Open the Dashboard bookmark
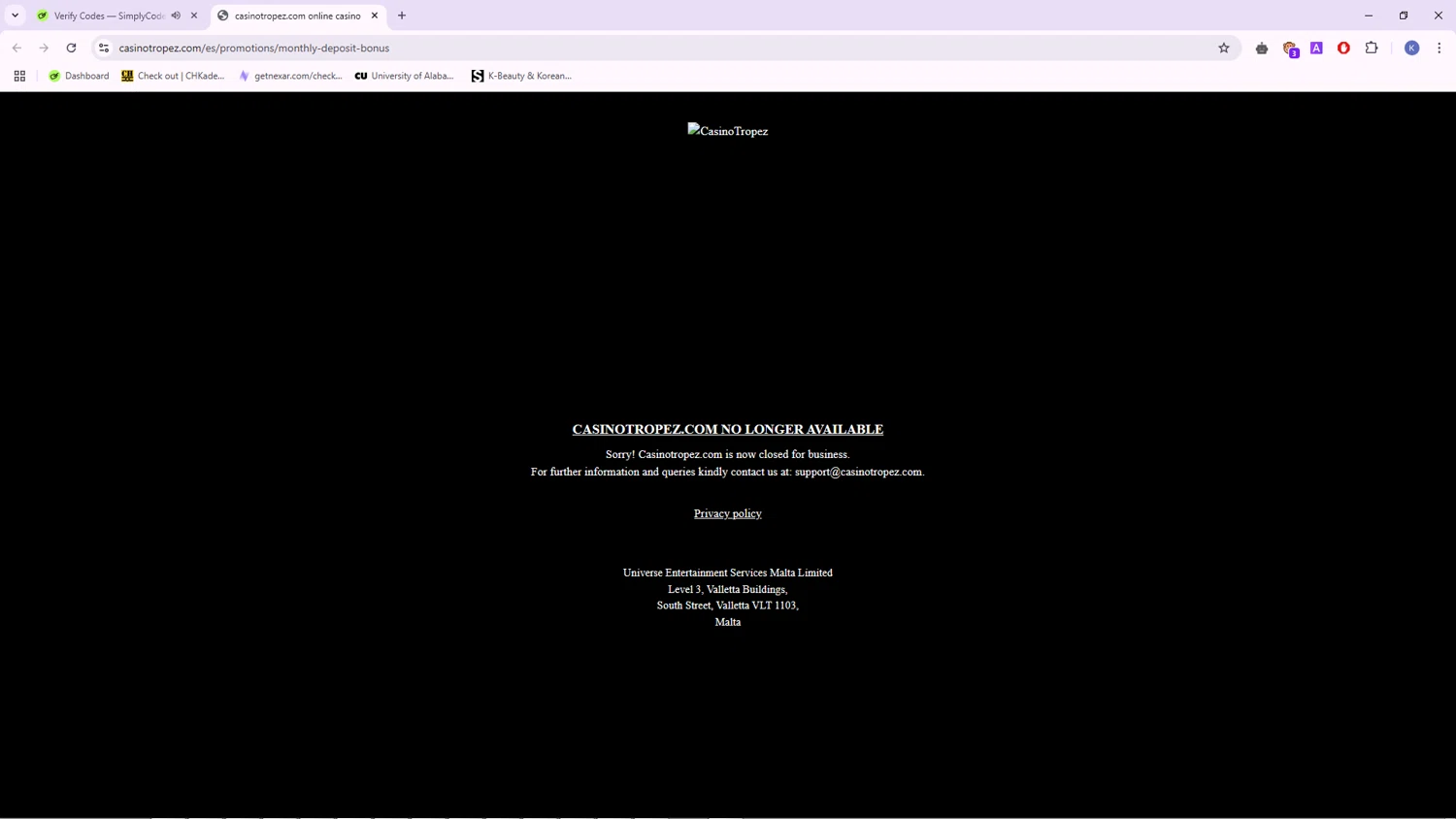 pyautogui.click(x=79, y=76)
